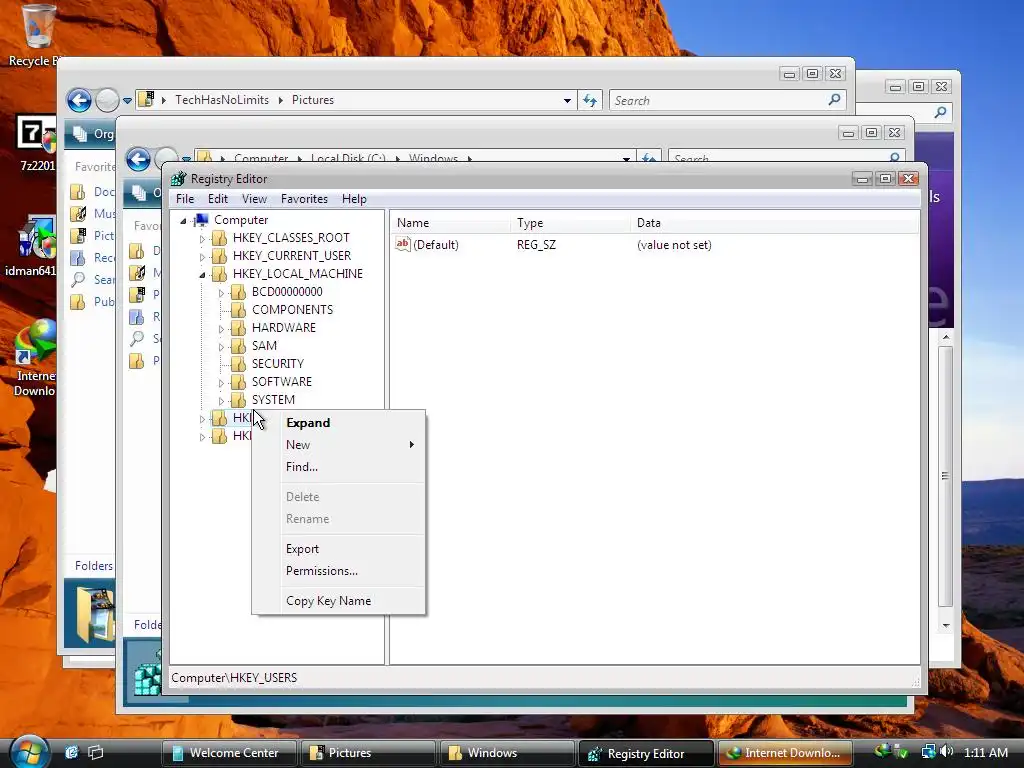Expand the HARDWARE node arrow
Viewport: 1024px width, 768px height.
pyautogui.click(x=221, y=329)
